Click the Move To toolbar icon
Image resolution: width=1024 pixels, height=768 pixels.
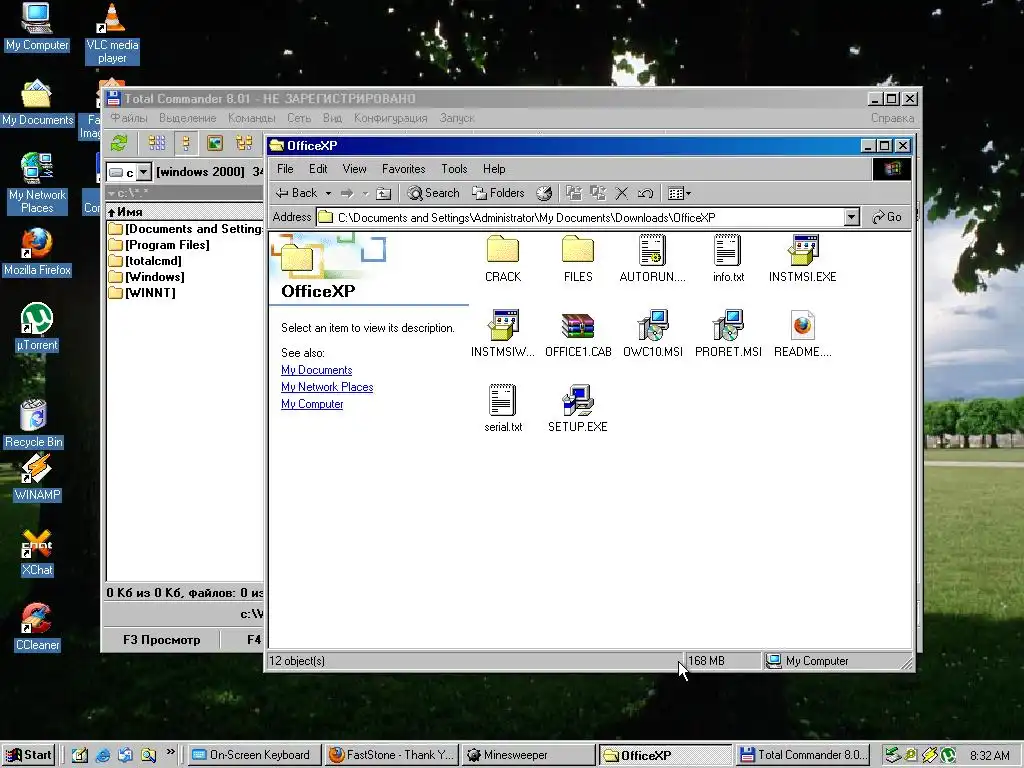(x=574, y=193)
